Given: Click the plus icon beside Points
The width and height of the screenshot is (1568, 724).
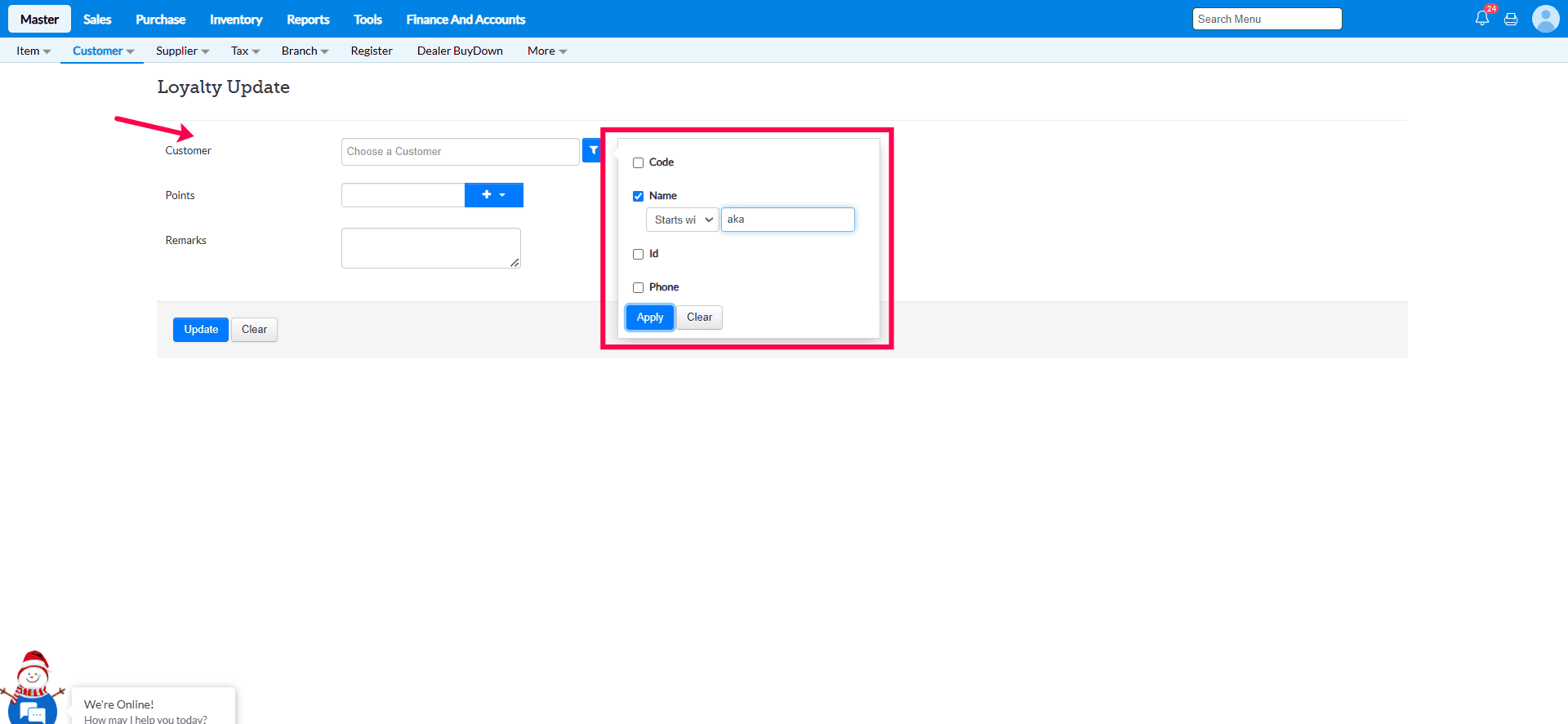Looking at the screenshot, I should (x=487, y=195).
